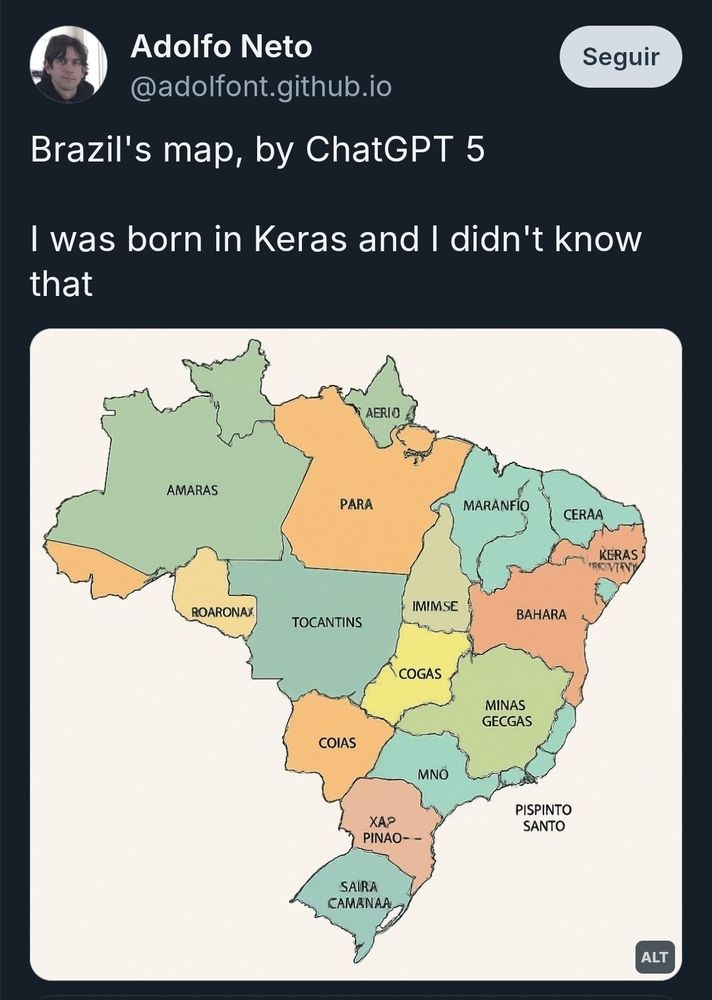Click the MINAS GECGAS region
Viewport: 712px width, 1000px height.
pos(507,713)
